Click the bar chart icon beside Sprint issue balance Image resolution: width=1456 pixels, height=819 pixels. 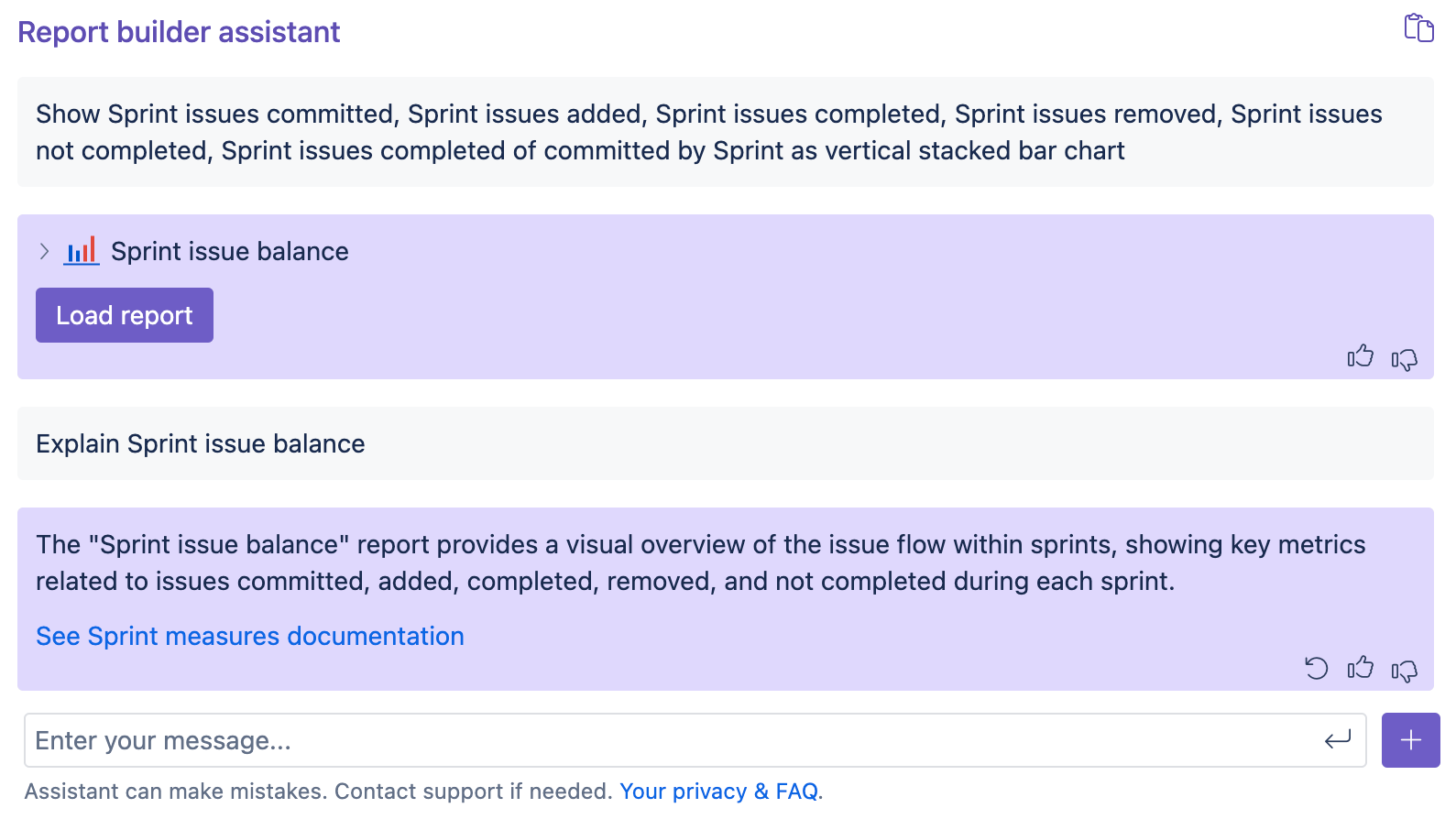click(x=81, y=250)
